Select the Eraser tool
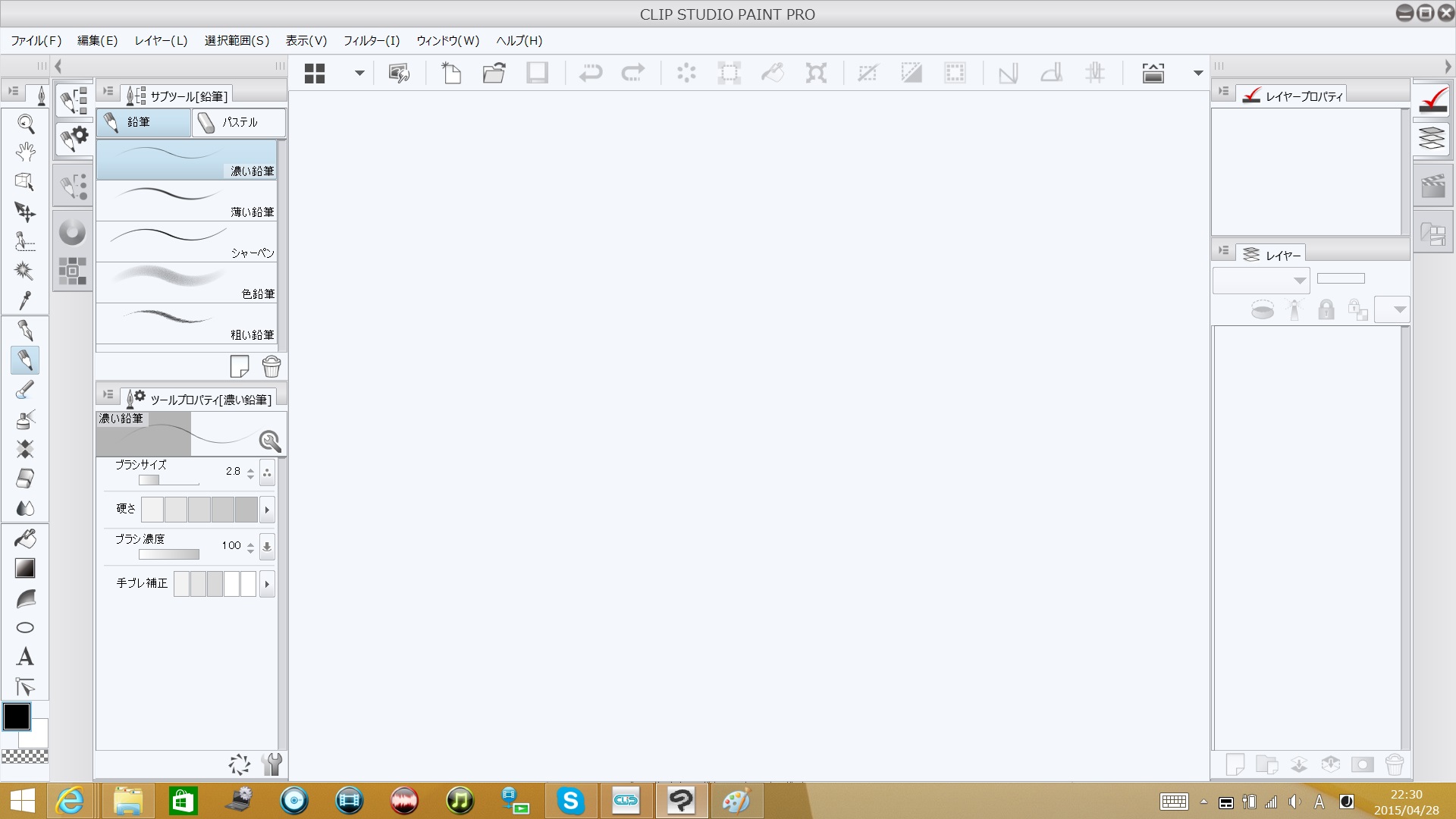The width and height of the screenshot is (1456, 819). 25,479
